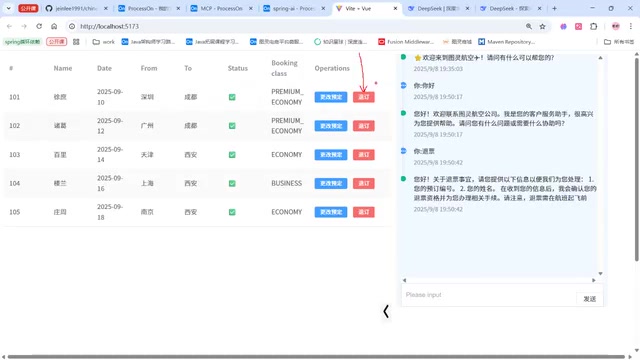Viewport: 640px width, 360px height.
Task: Switch to the spring-ai ProcessOn tab
Action: 293,8
